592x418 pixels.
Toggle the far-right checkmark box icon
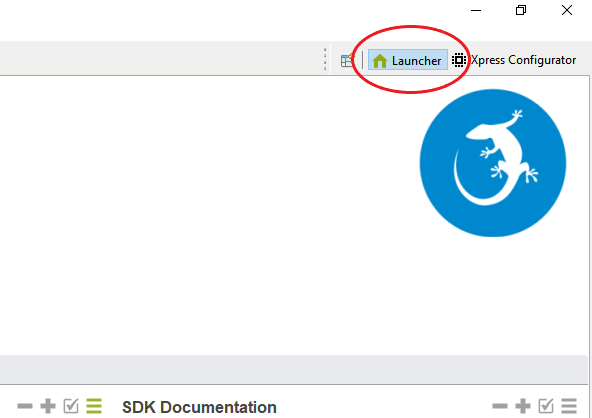click(546, 406)
